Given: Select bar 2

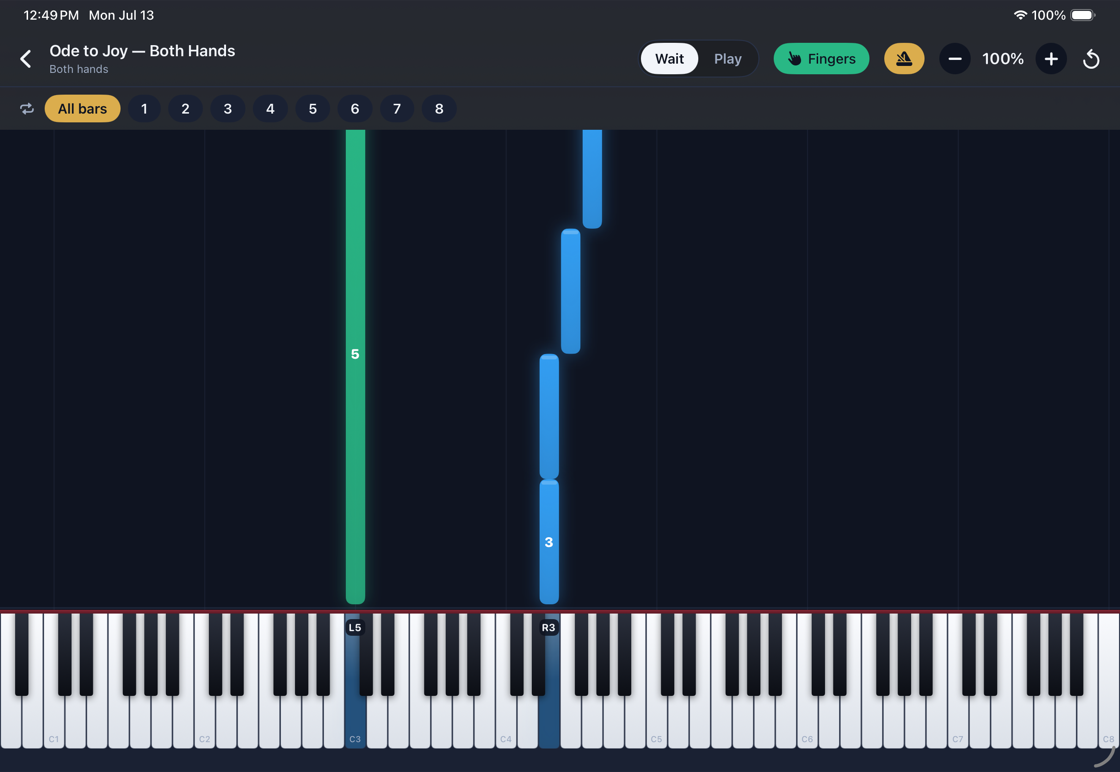Looking at the screenshot, I should click(186, 109).
